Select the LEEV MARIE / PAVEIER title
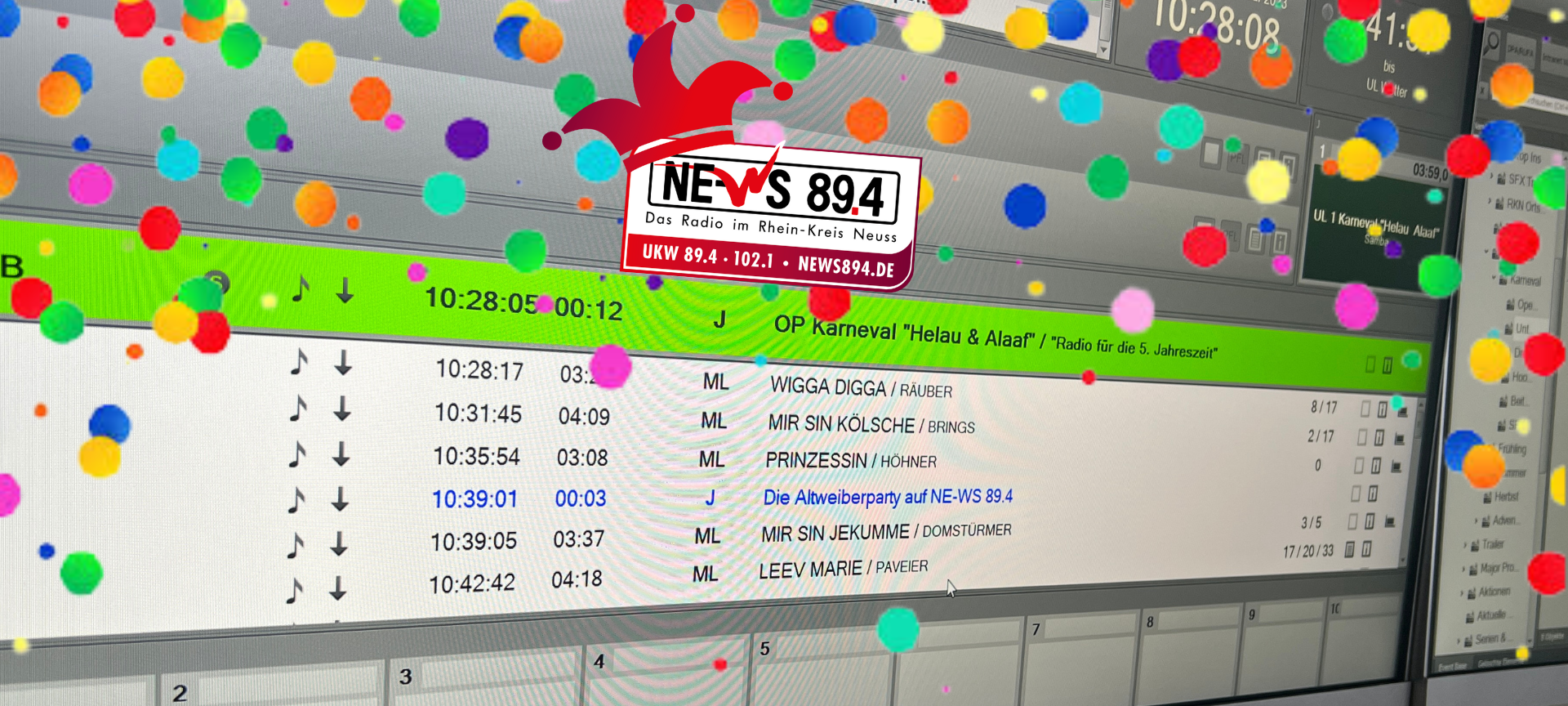 (843, 569)
